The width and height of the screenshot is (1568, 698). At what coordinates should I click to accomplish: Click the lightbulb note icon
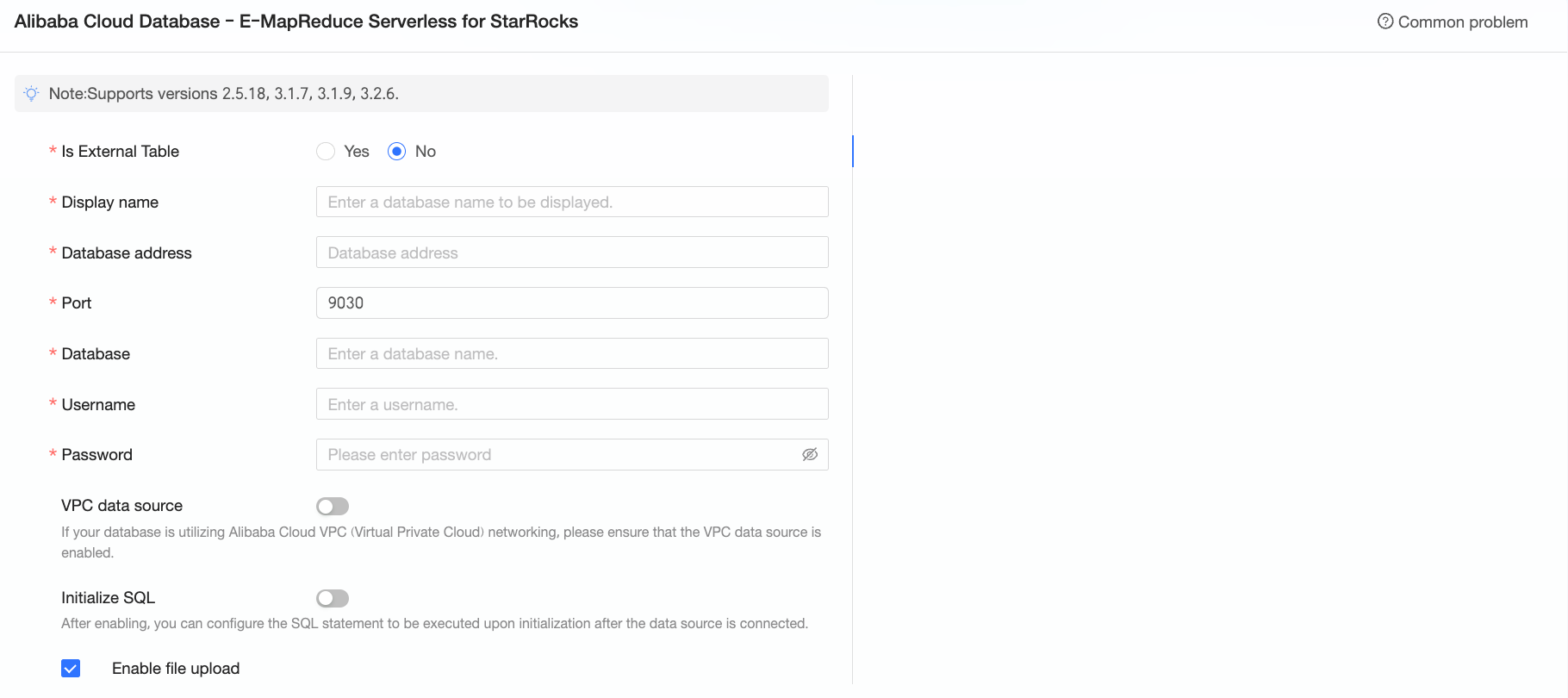(32, 94)
